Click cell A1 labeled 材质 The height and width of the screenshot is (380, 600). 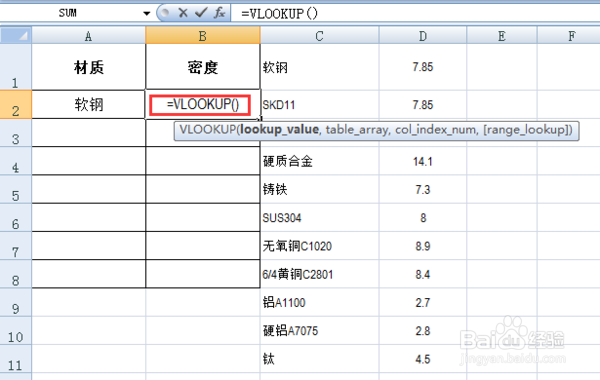point(89,67)
